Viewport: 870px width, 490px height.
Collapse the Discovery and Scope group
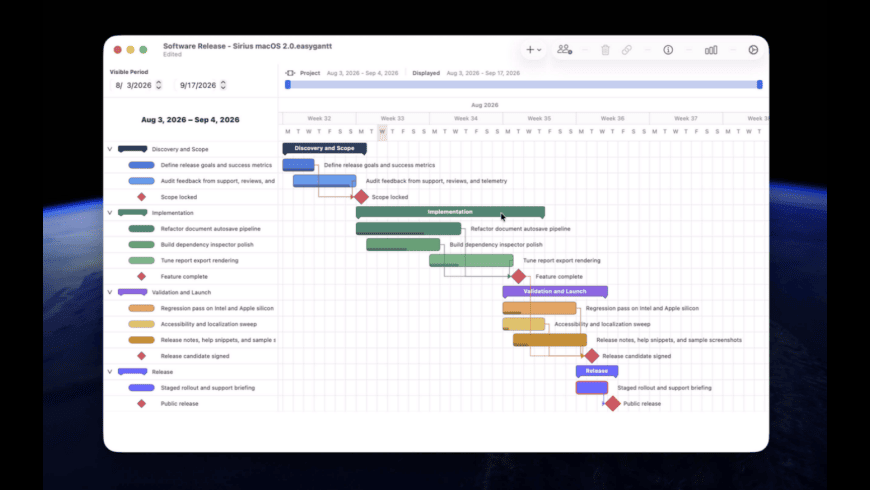(110, 149)
